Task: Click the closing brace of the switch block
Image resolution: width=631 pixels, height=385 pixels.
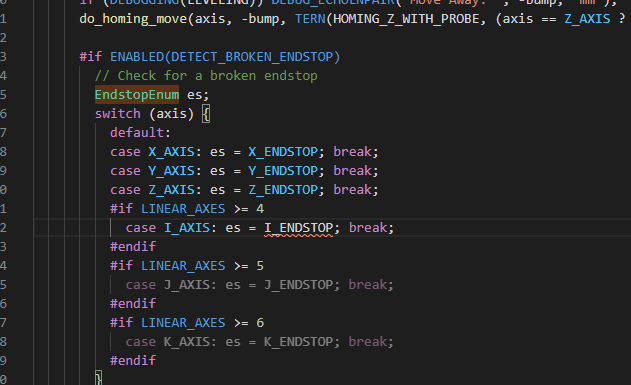Action: pyautogui.click(x=99, y=379)
